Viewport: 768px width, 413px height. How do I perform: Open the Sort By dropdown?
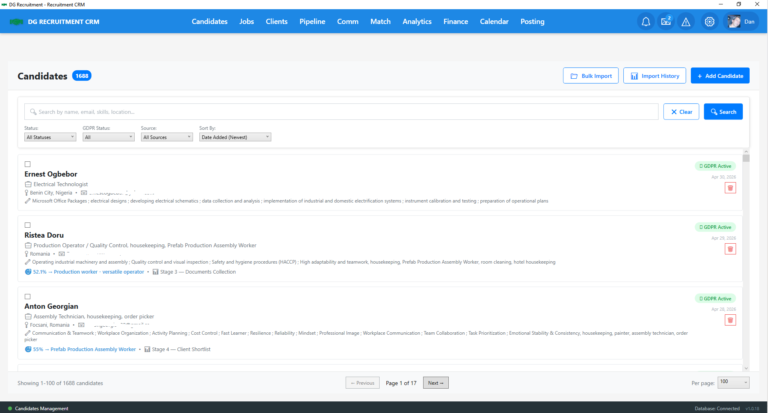tap(235, 137)
